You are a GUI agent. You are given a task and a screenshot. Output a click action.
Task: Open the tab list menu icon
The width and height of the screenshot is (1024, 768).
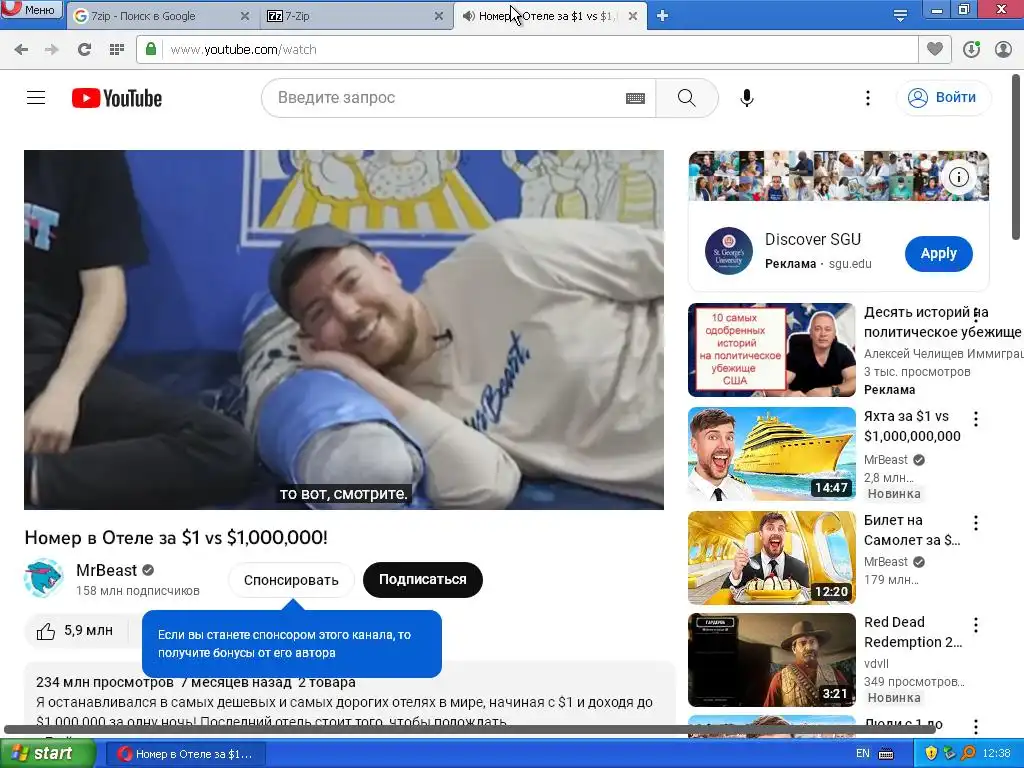[901, 16]
